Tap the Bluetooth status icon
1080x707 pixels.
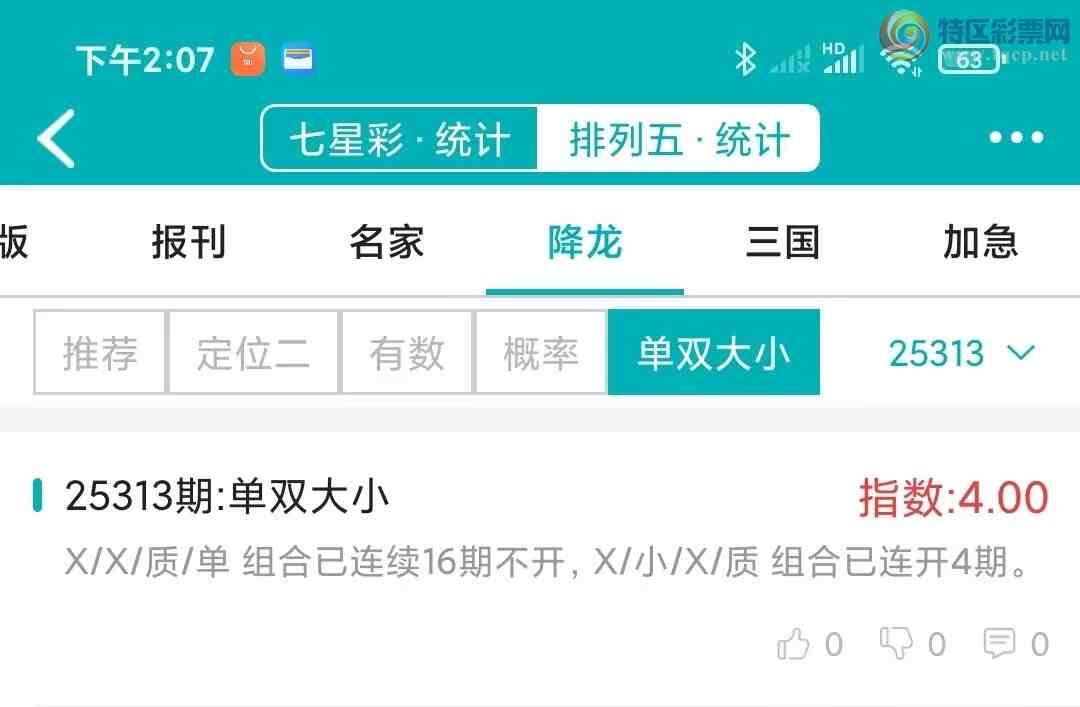[x=745, y=59]
